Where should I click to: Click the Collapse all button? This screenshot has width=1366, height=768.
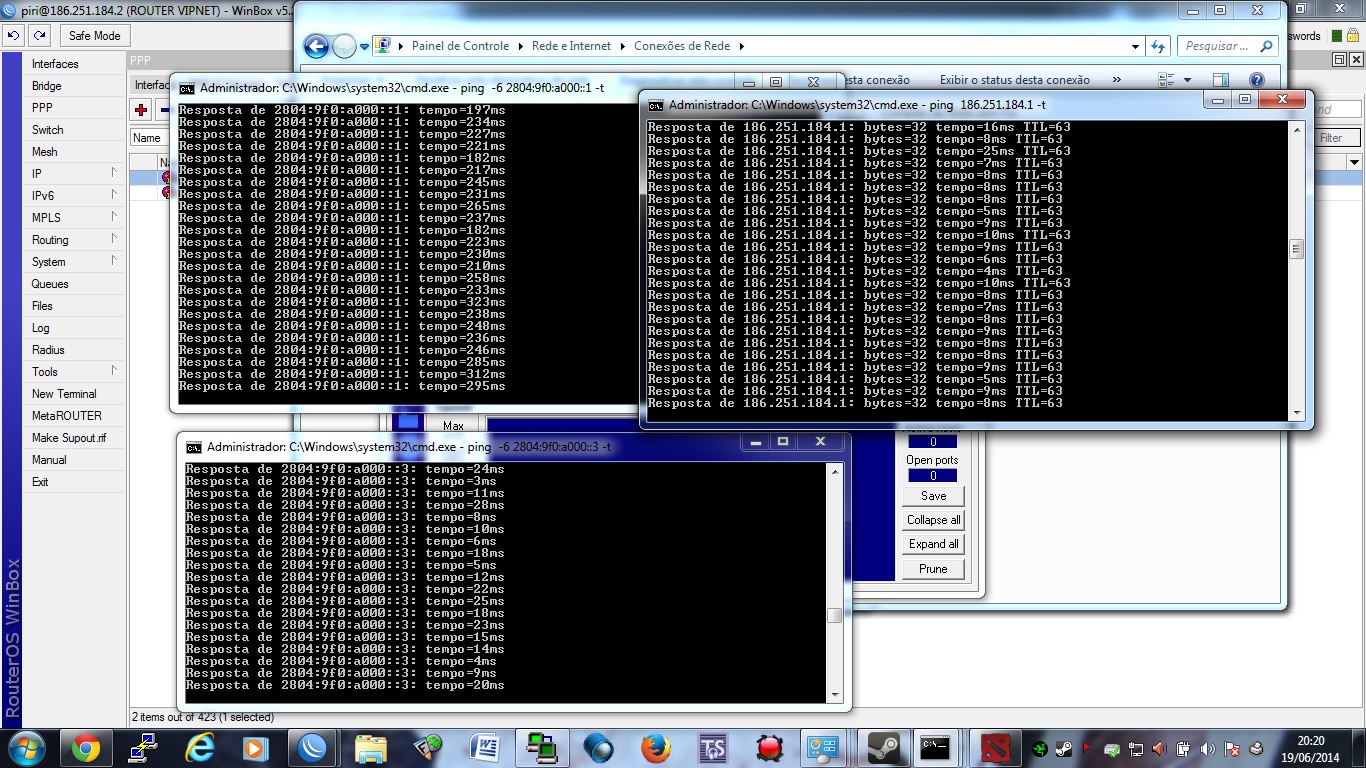[x=933, y=520]
